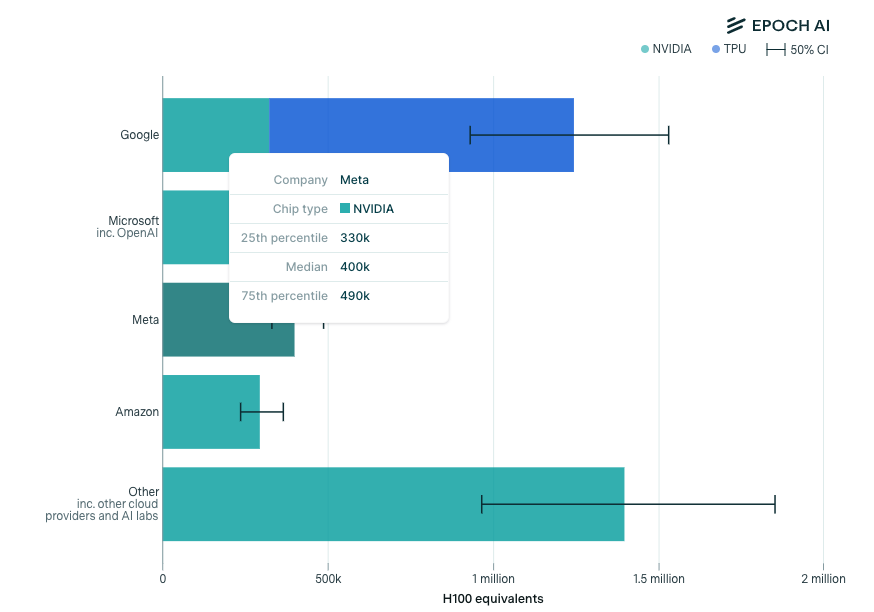Select the Microsoft axis label
Screen dimensions: 874x612
tap(133, 221)
